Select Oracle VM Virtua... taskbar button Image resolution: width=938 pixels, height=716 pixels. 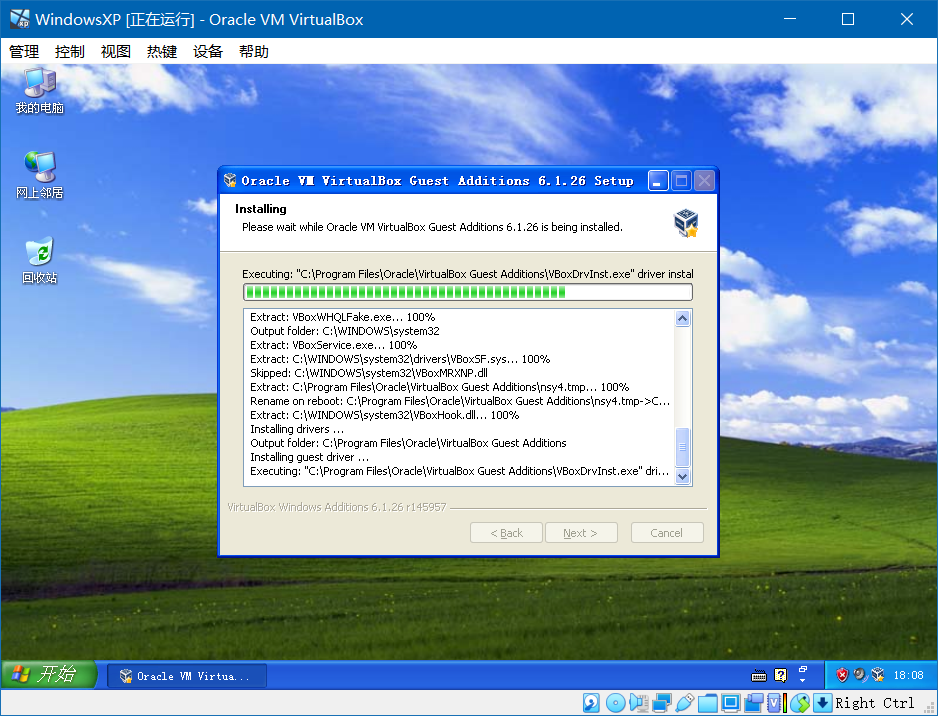(x=187, y=676)
